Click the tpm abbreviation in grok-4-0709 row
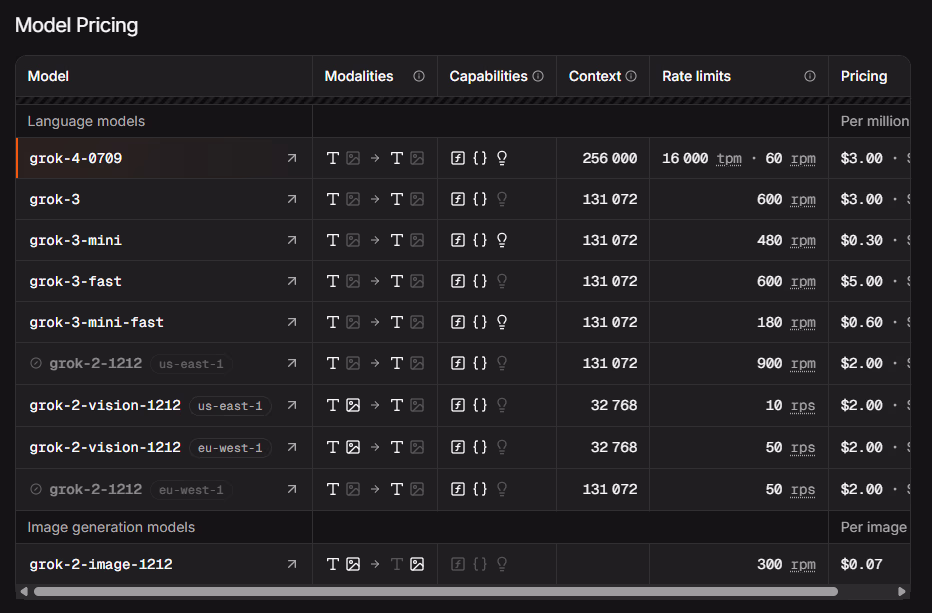Image resolution: width=932 pixels, height=613 pixels. [729, 159]
